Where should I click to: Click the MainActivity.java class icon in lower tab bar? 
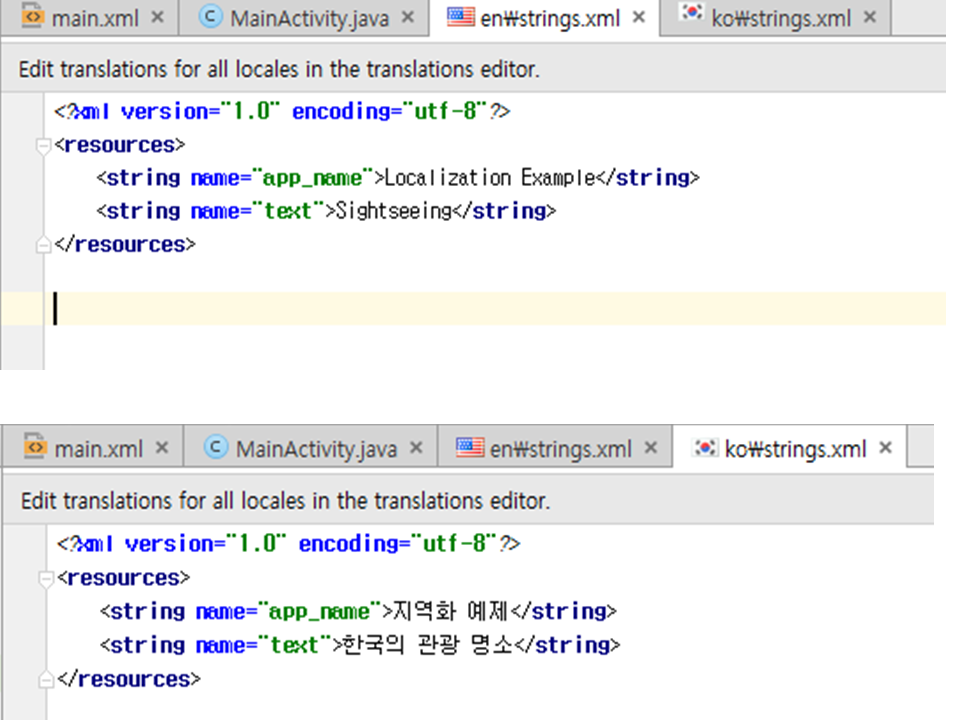215,448
